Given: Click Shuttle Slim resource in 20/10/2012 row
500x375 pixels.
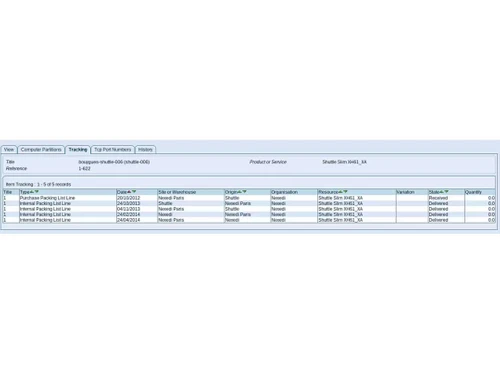Looking at the screenshot, I should point(340,198).
